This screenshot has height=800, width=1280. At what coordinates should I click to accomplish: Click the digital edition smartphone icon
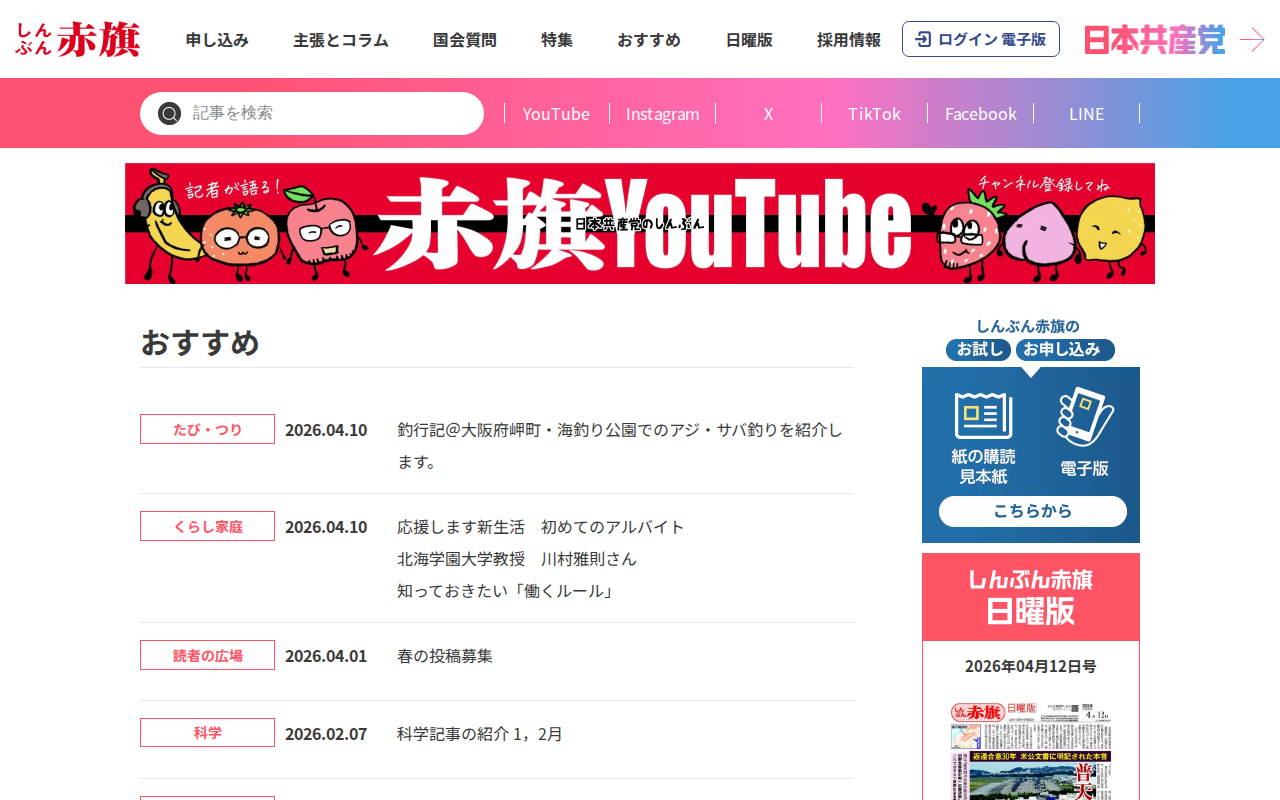pos(1085,417)
